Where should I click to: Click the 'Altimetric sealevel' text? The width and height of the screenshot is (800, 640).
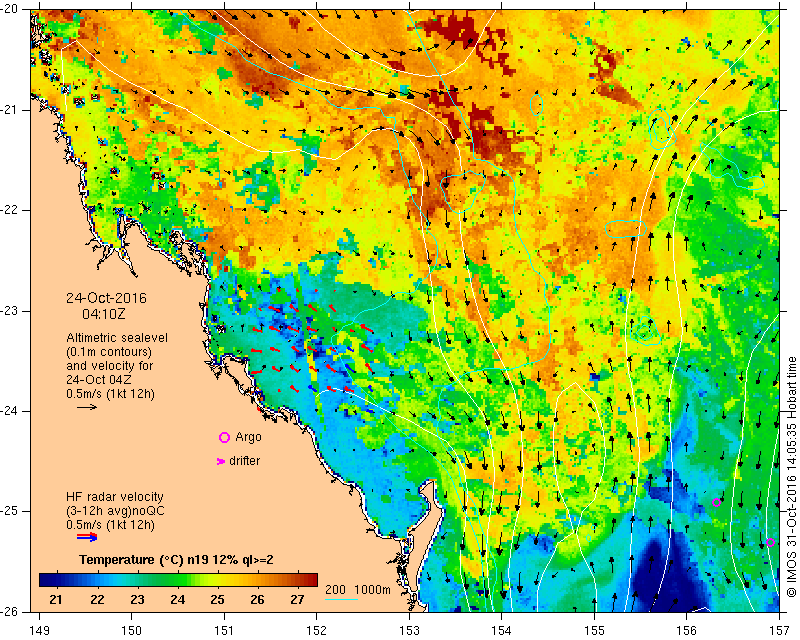pos(117,338)
